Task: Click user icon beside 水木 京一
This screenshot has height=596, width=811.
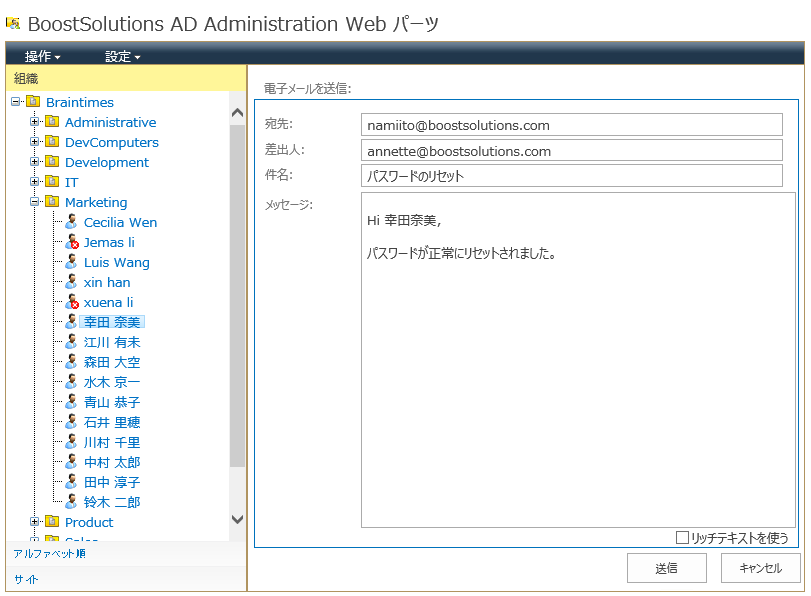Action: (71, 381)
